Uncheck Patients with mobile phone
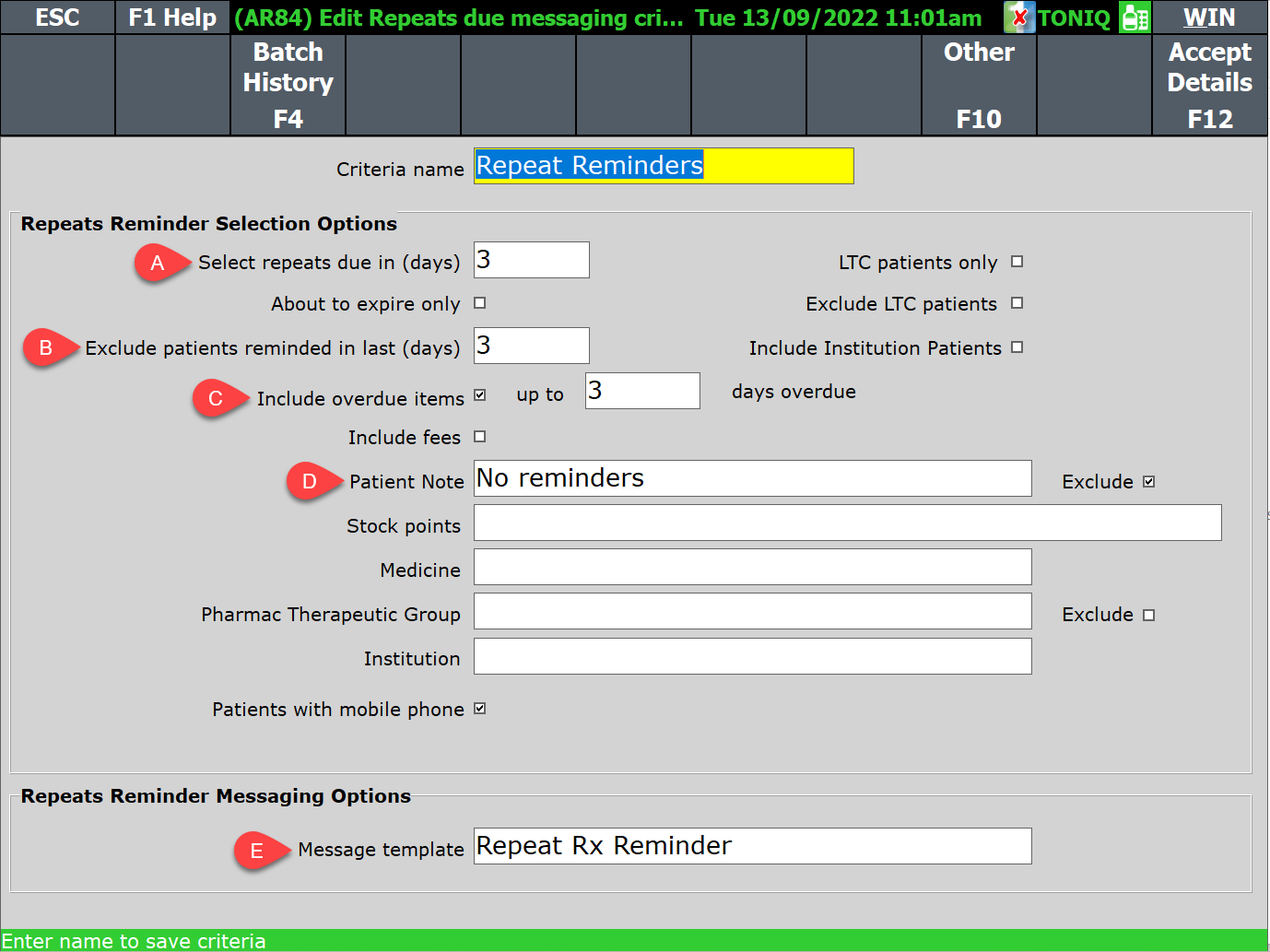1270x952 pixels. tap(479, 709)
